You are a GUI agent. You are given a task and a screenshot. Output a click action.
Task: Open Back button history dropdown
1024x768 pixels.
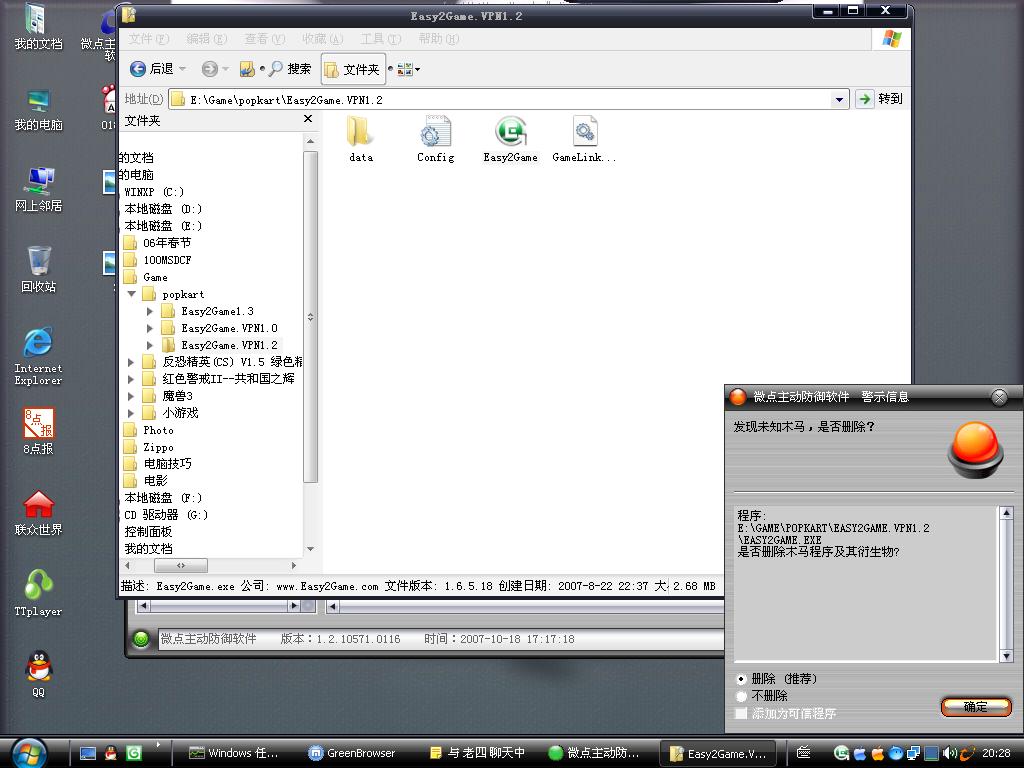pyautogui.click(x=182, y=69)
